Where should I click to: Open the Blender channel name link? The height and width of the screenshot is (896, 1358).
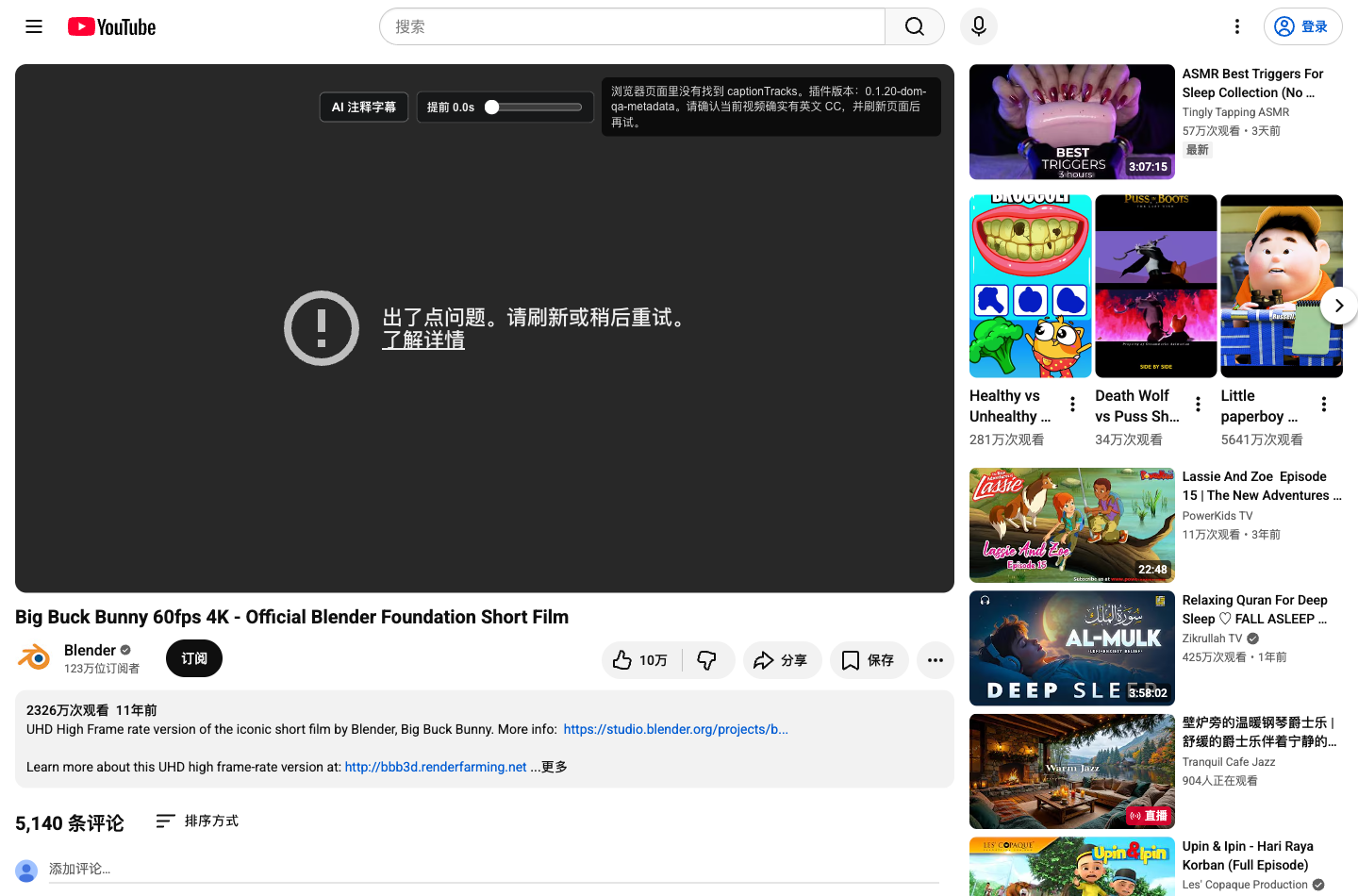(90, 650)
